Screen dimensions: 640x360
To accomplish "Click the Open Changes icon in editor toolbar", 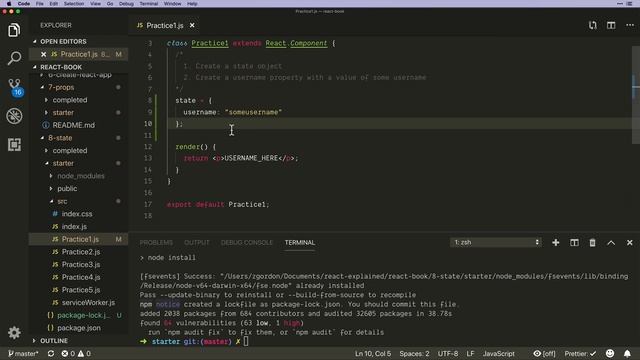I will coord(593,25).
